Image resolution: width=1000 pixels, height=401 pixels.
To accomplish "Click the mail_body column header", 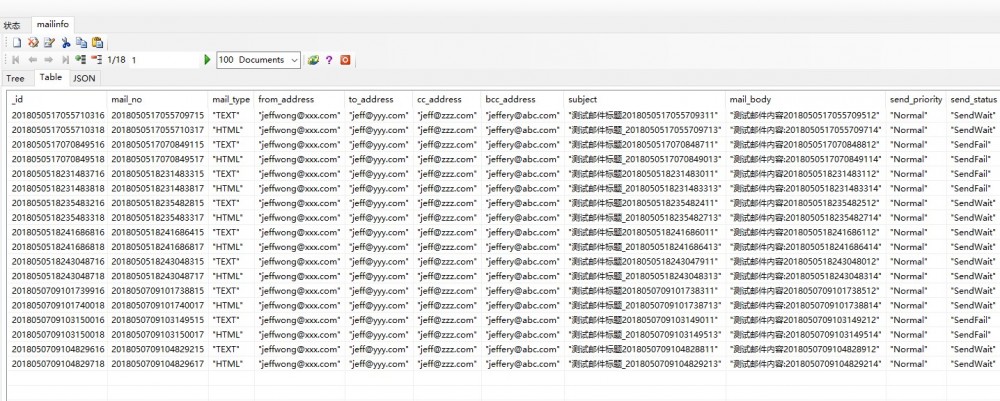I will click(807, 99).
